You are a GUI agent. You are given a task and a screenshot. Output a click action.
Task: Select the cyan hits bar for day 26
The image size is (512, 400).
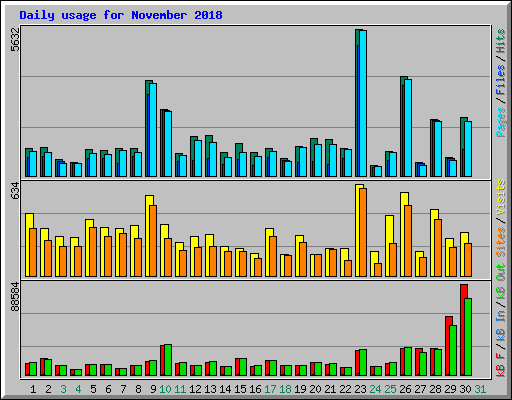point(408,128)
